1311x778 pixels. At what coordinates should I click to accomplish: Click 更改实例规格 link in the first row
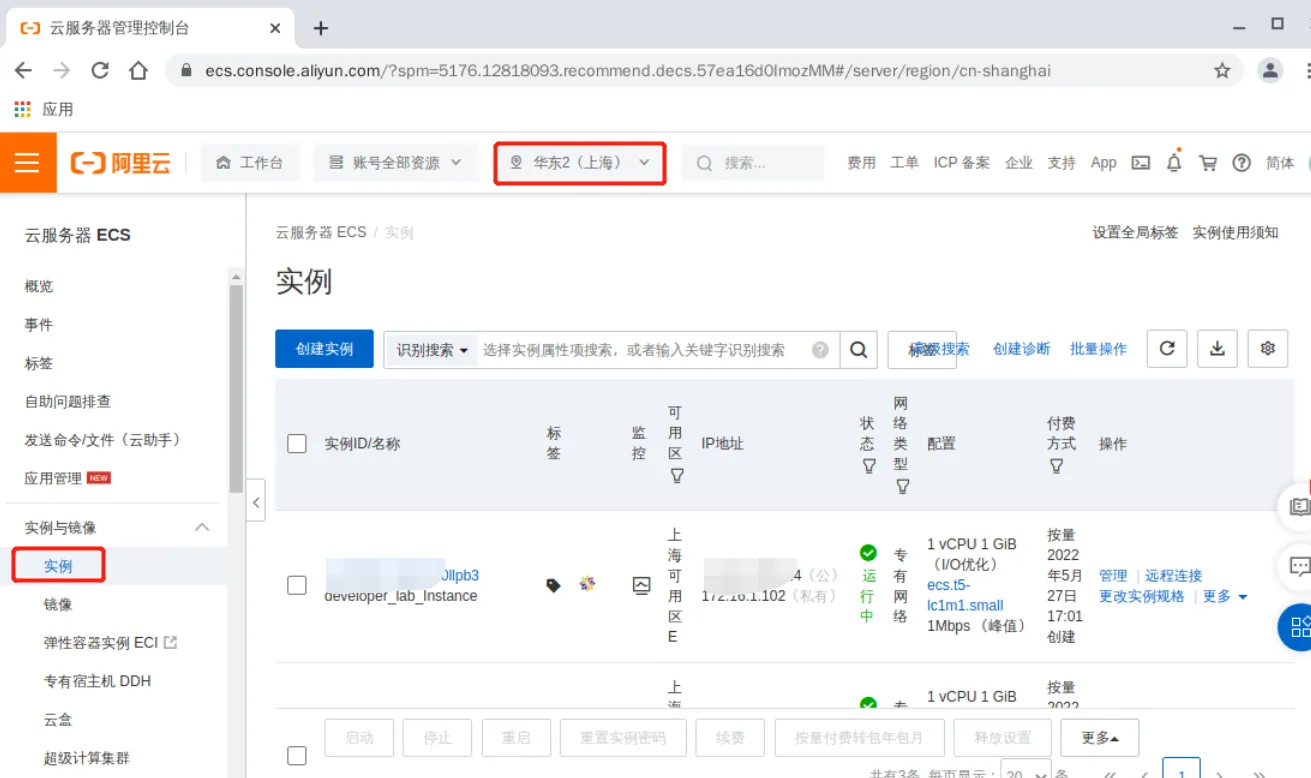(1141, 596)
